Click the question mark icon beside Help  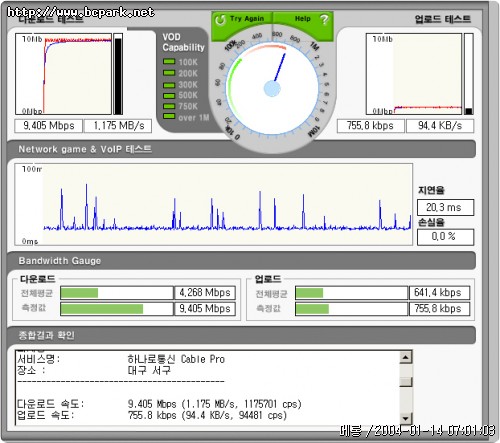click(x=324, y=20)
